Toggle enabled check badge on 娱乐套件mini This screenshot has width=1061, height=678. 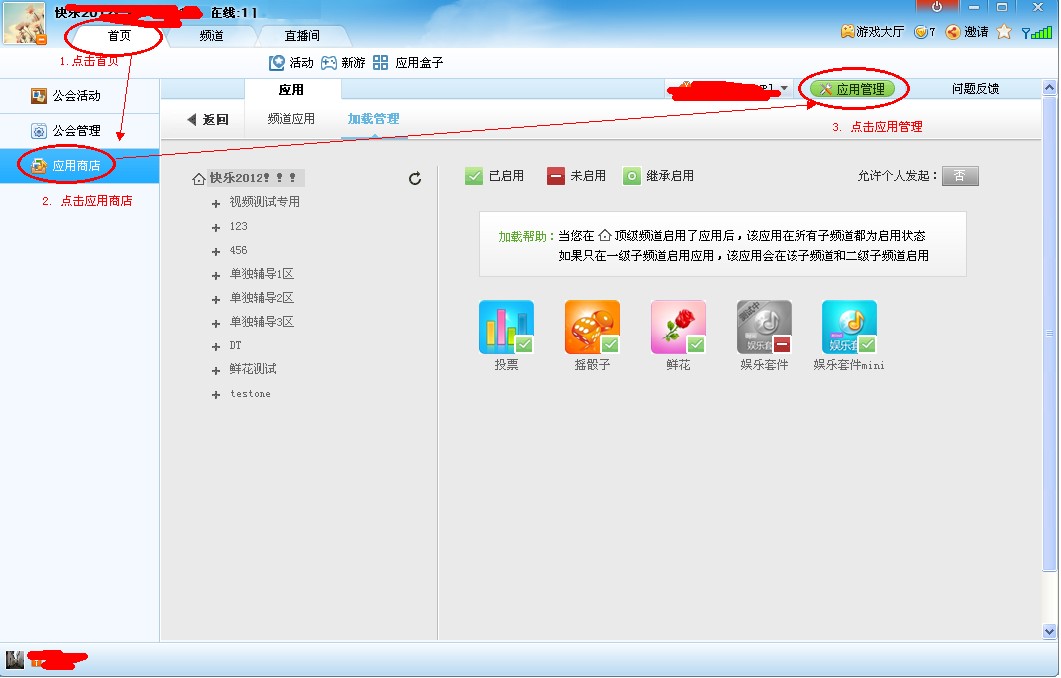[867, 344]
